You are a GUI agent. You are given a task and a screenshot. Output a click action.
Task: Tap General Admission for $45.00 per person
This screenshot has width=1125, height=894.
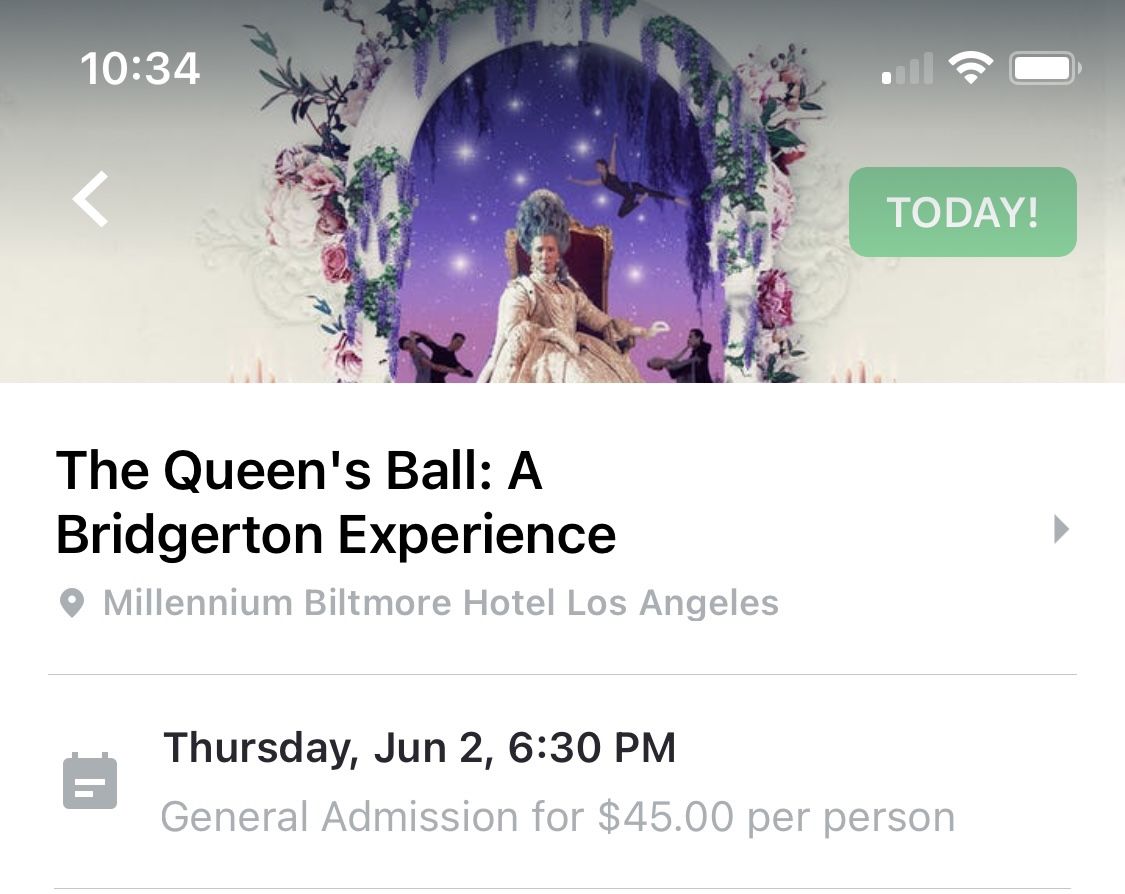[557, 817]
